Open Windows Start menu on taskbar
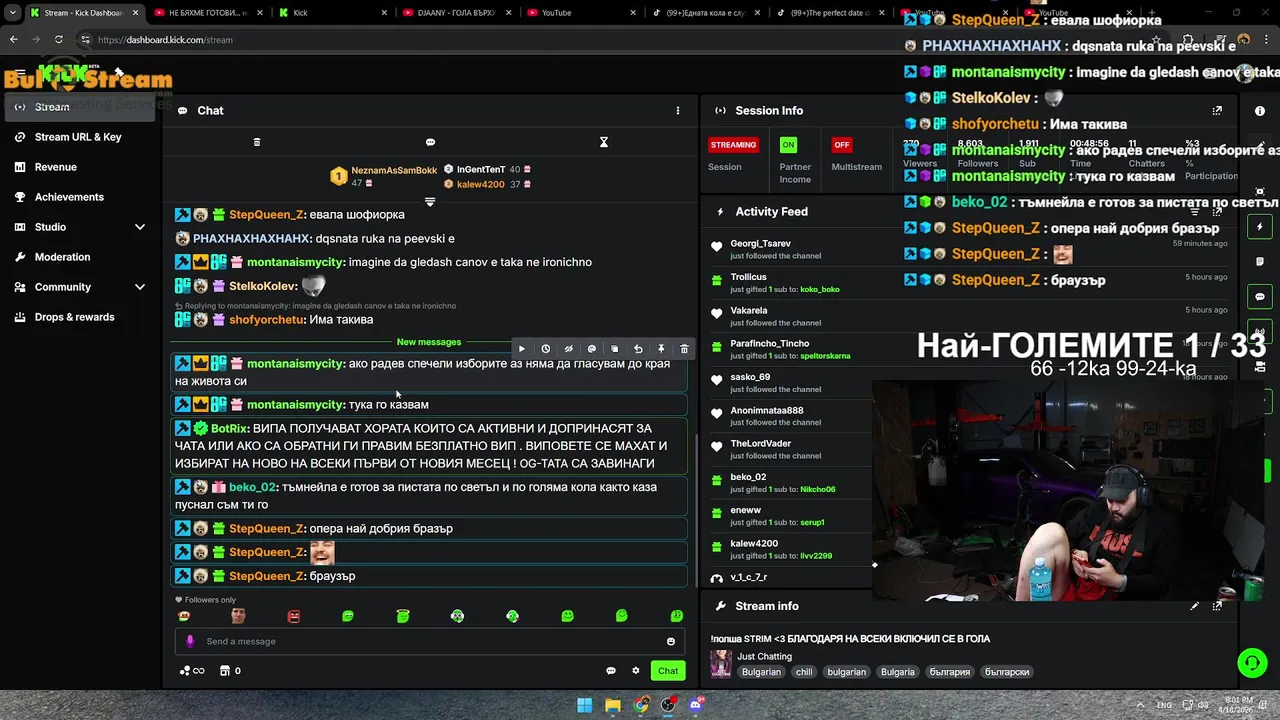 click(x=585, y=705)
